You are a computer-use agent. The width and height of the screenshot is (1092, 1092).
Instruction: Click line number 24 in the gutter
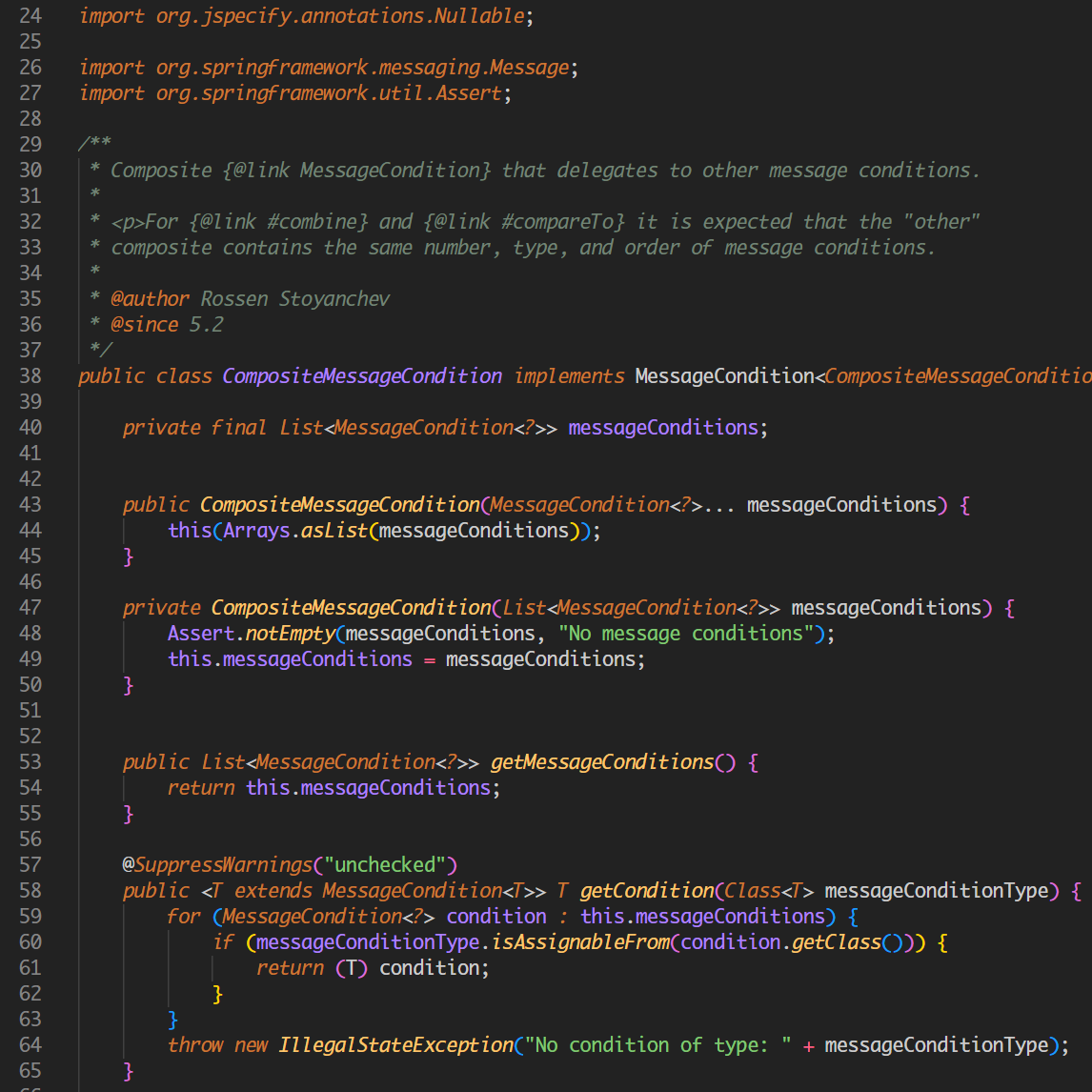(30, 15)
